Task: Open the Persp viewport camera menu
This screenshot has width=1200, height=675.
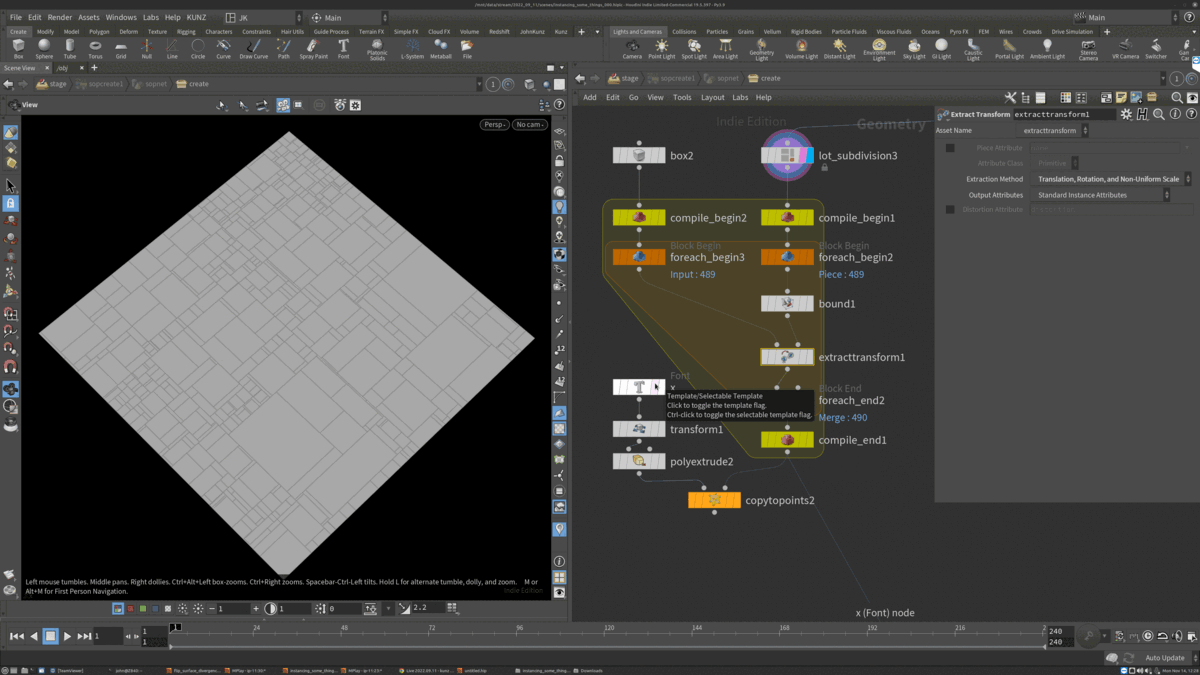Action: point(494,125)
